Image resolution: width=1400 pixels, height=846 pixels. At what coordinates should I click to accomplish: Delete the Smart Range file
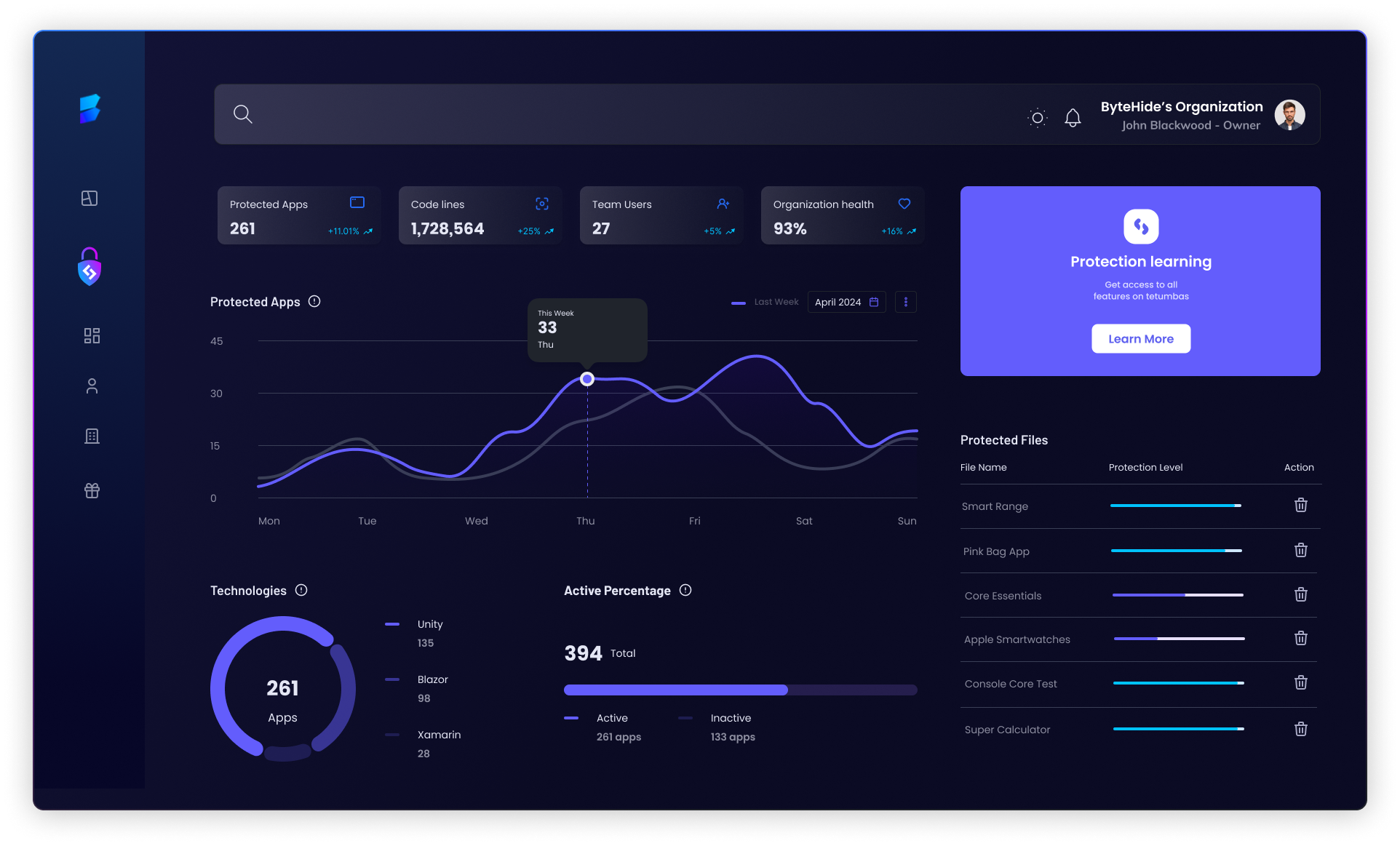(1301, 505)
